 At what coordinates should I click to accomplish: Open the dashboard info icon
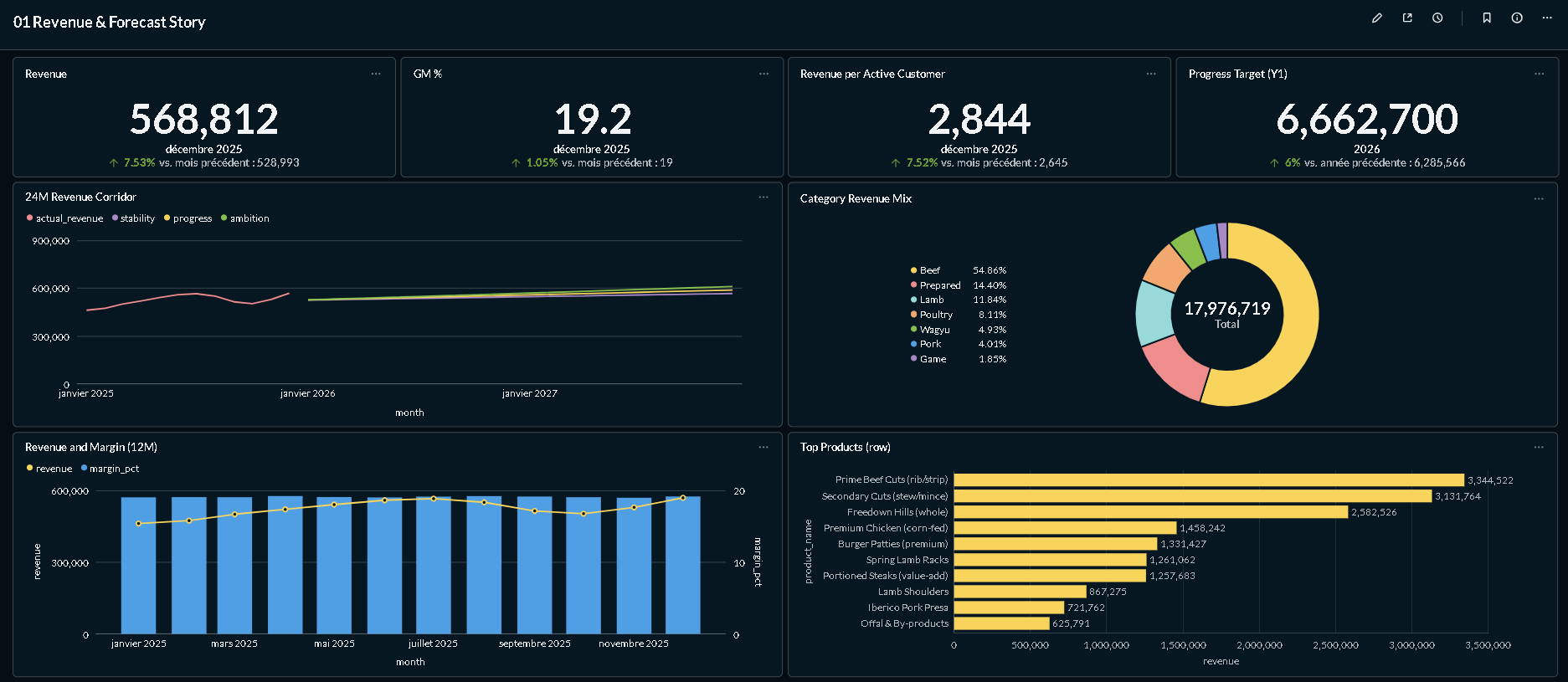click(x=1517, y=18)
